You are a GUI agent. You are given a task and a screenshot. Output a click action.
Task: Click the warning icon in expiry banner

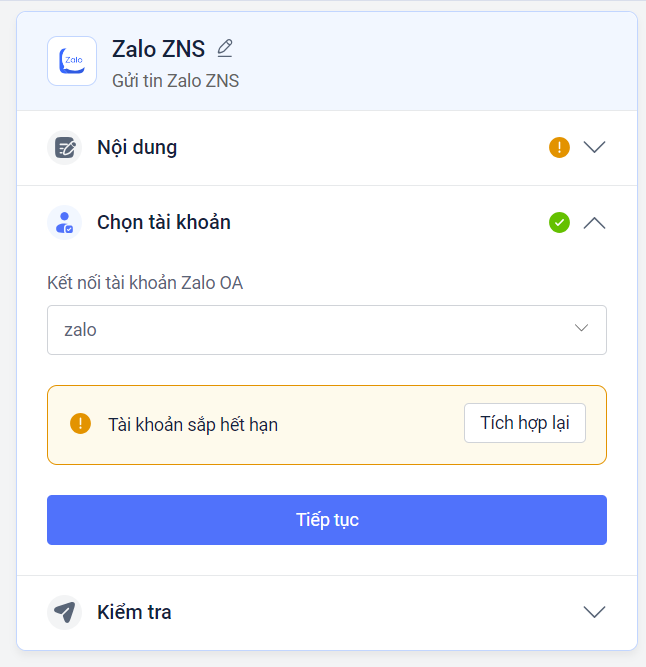click(x=80, y=424)
